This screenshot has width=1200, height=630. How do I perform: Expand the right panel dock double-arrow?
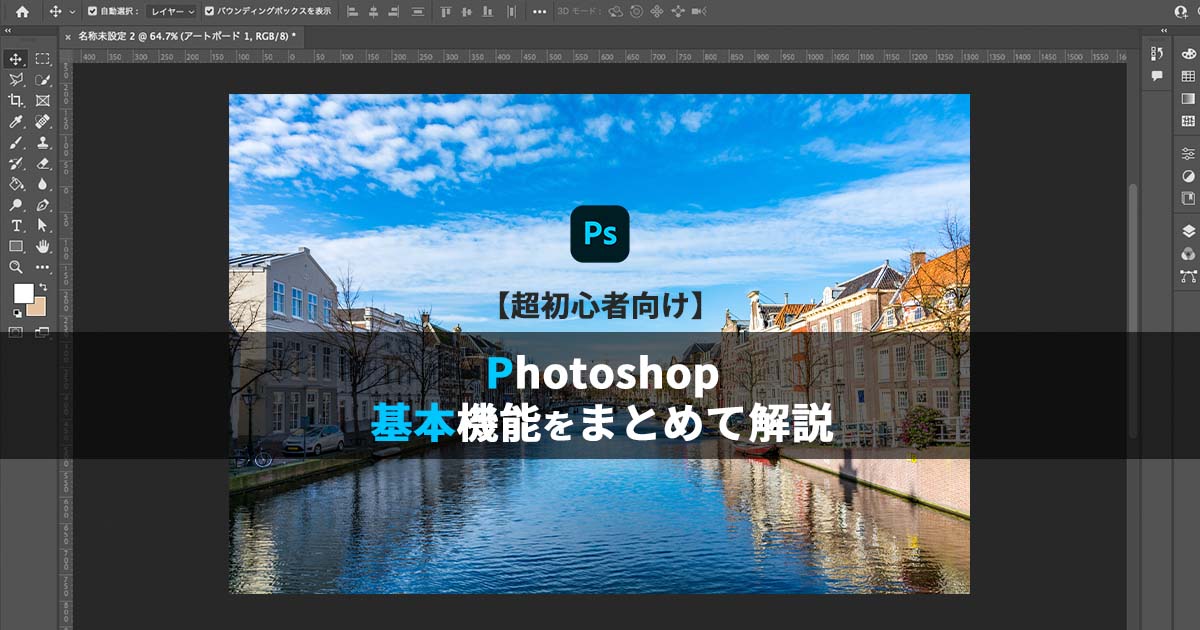point(1162,31)
